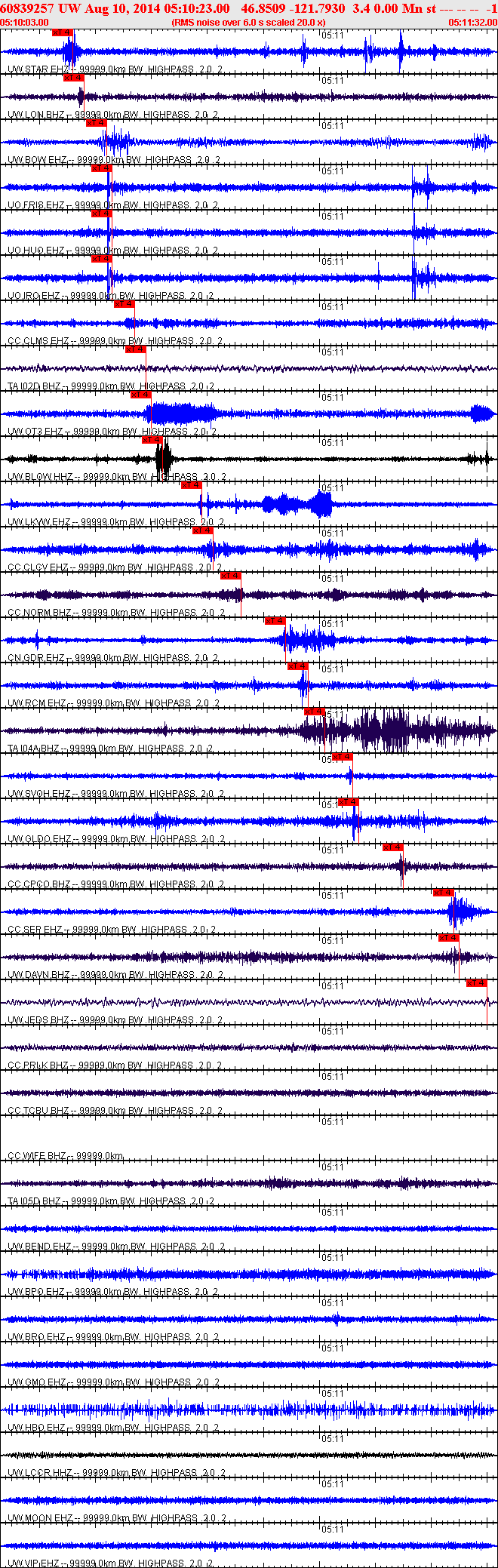Select the UW.SVOH.EHZ station label
498x1568 pixels.
(39, 794)
